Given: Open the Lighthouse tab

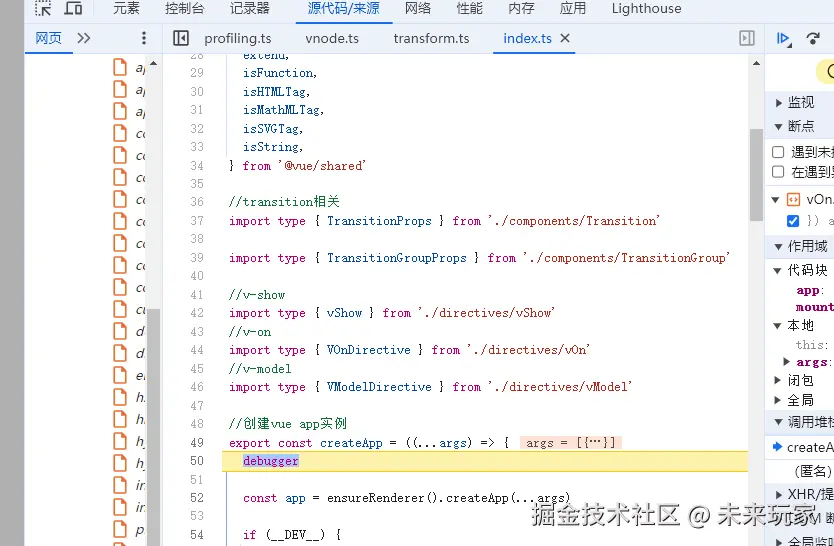Looking at the screenshot, I should point(646,8).
